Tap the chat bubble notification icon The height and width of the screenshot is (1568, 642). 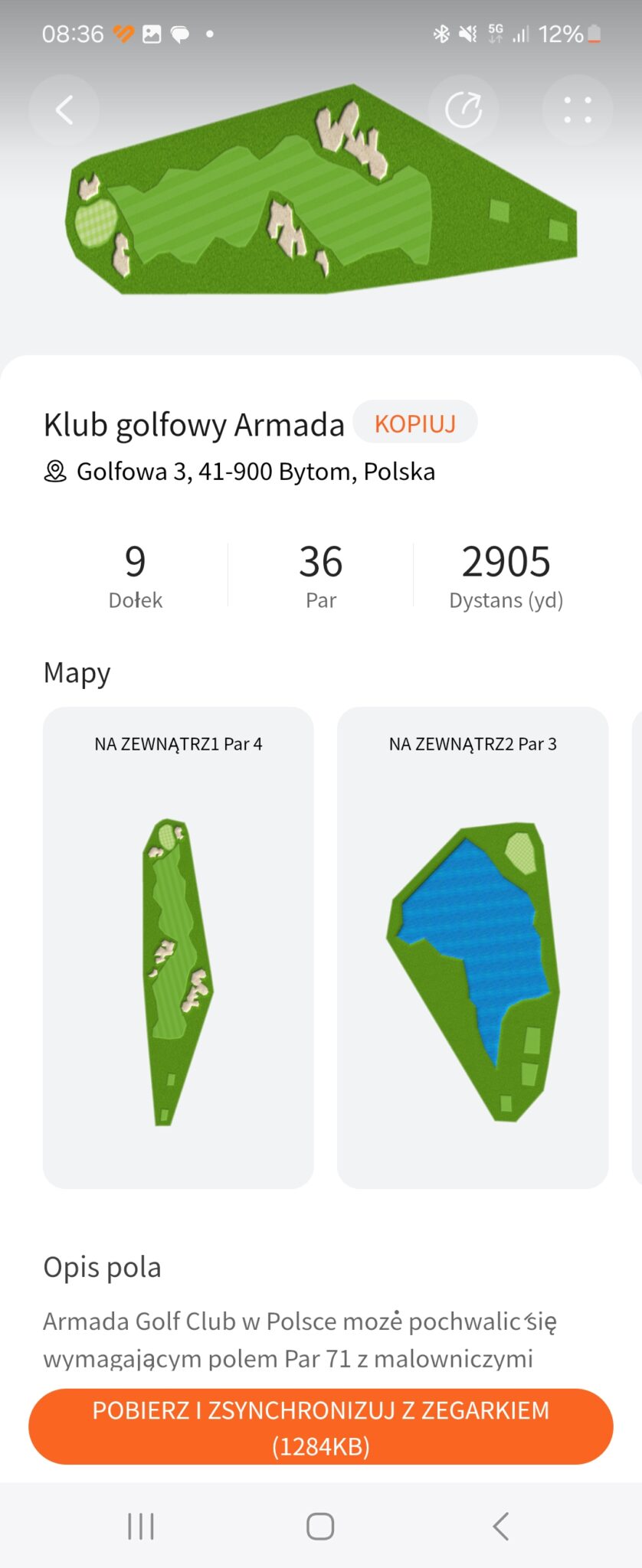point(180,34)
